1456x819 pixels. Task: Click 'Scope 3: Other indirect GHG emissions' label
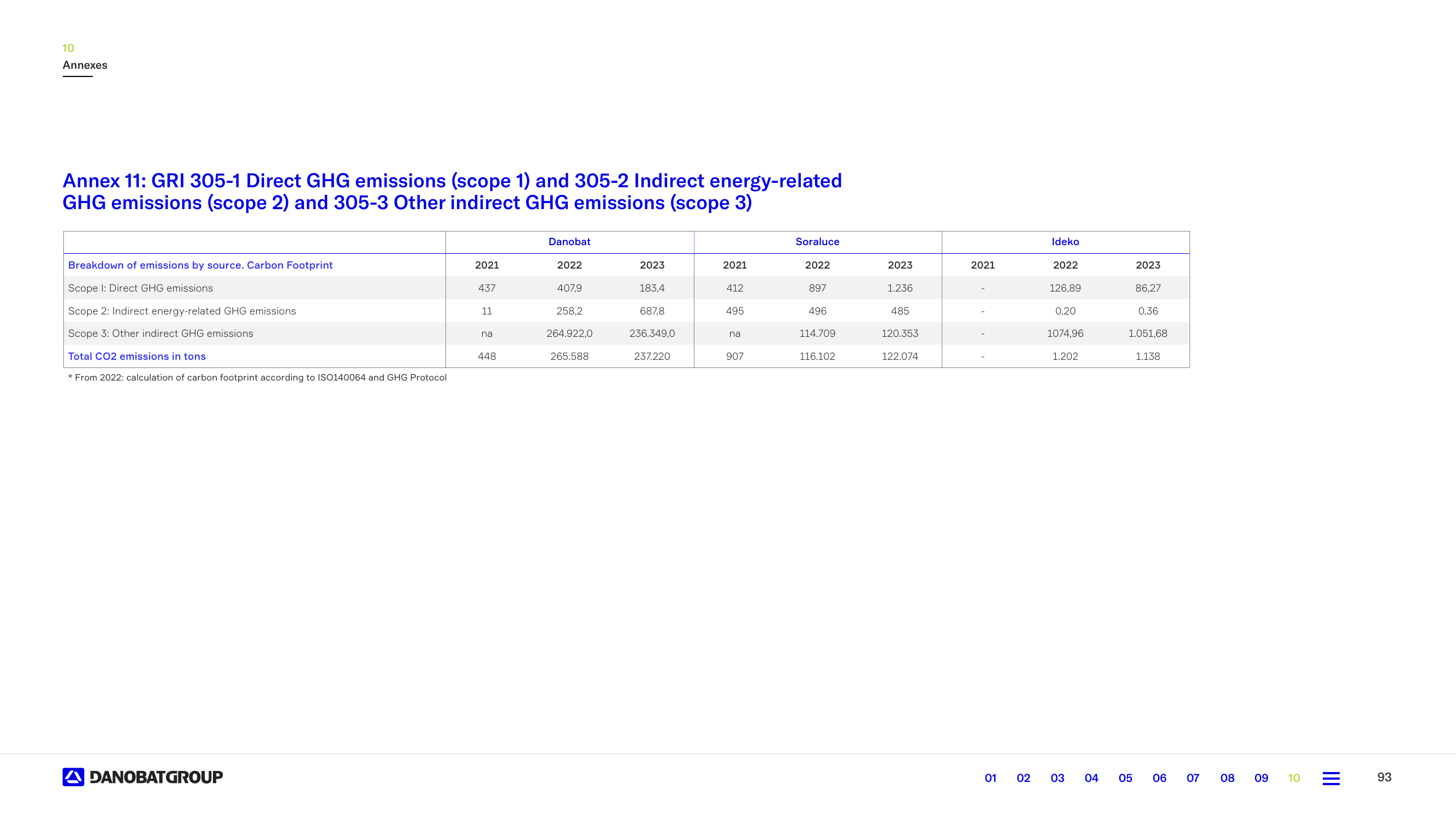(161, 334)
